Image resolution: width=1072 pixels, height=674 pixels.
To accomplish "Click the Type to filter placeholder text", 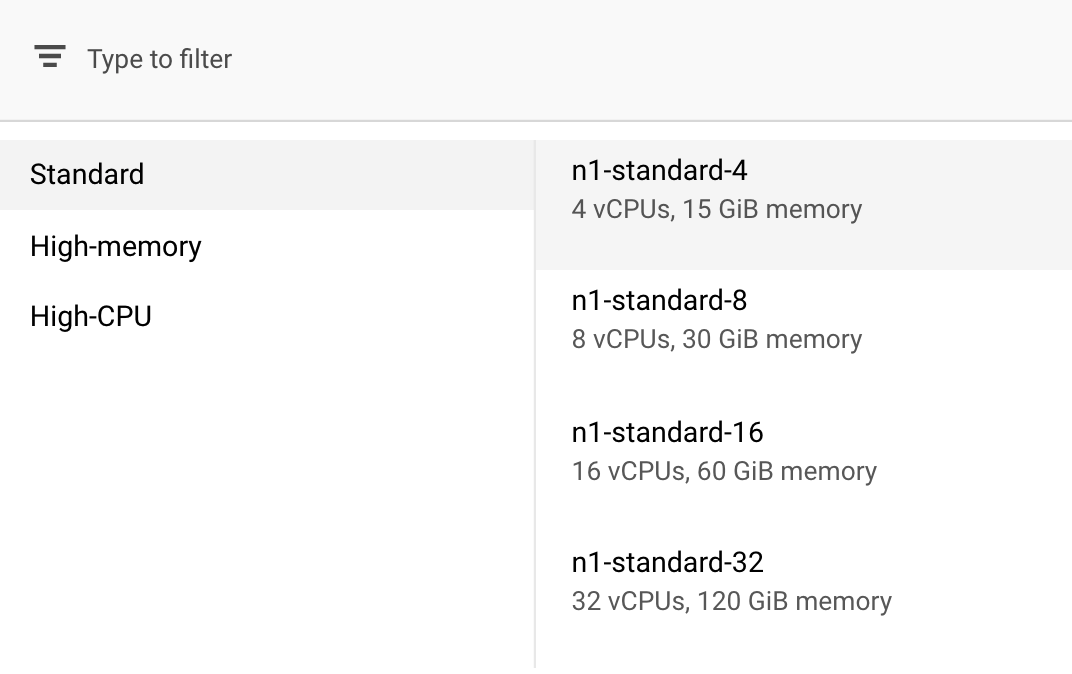I will (x=160, y=59).
